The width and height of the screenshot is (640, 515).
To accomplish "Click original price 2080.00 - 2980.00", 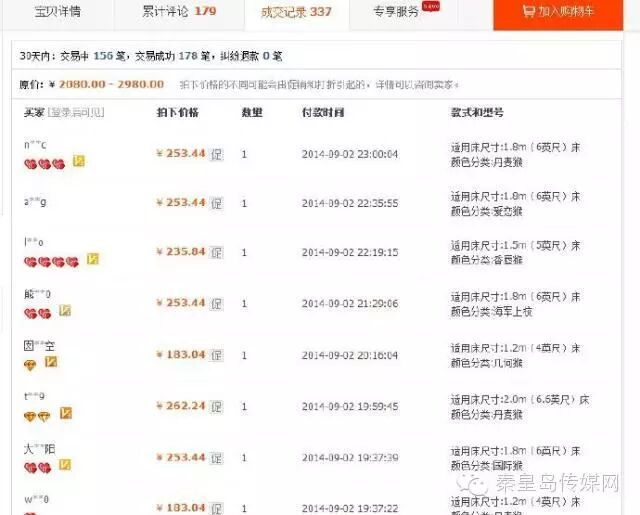I will pyautogui.click(x=111, y=84).
